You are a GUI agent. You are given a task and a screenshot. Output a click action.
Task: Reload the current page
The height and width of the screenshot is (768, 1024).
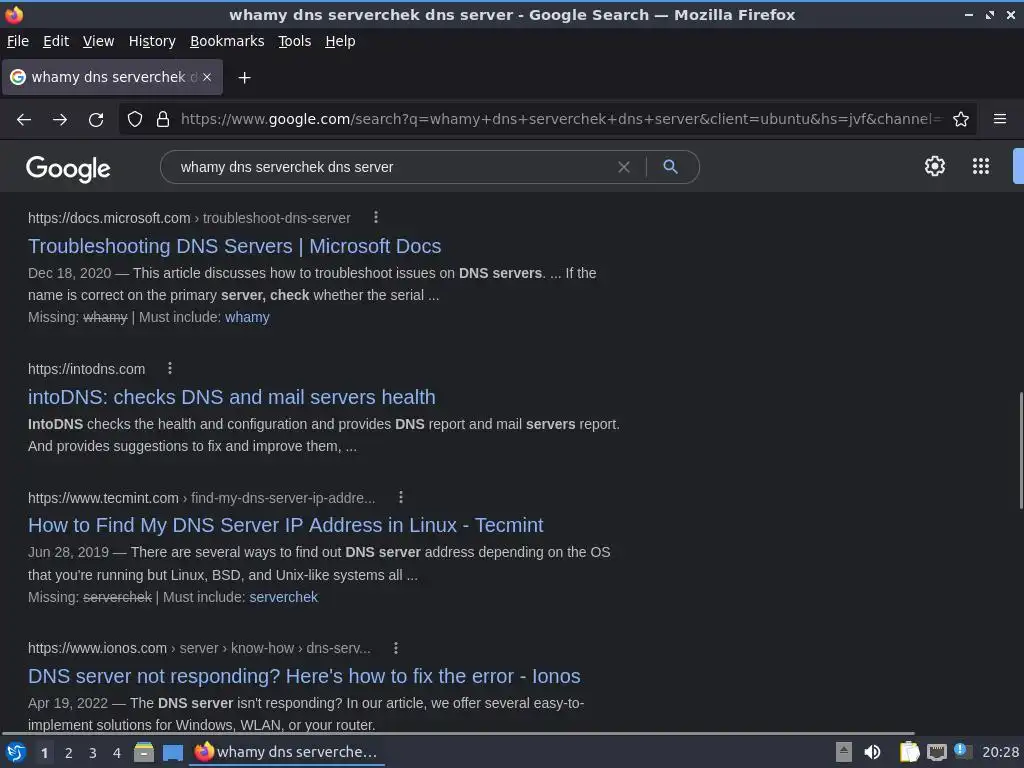[96, 120]
